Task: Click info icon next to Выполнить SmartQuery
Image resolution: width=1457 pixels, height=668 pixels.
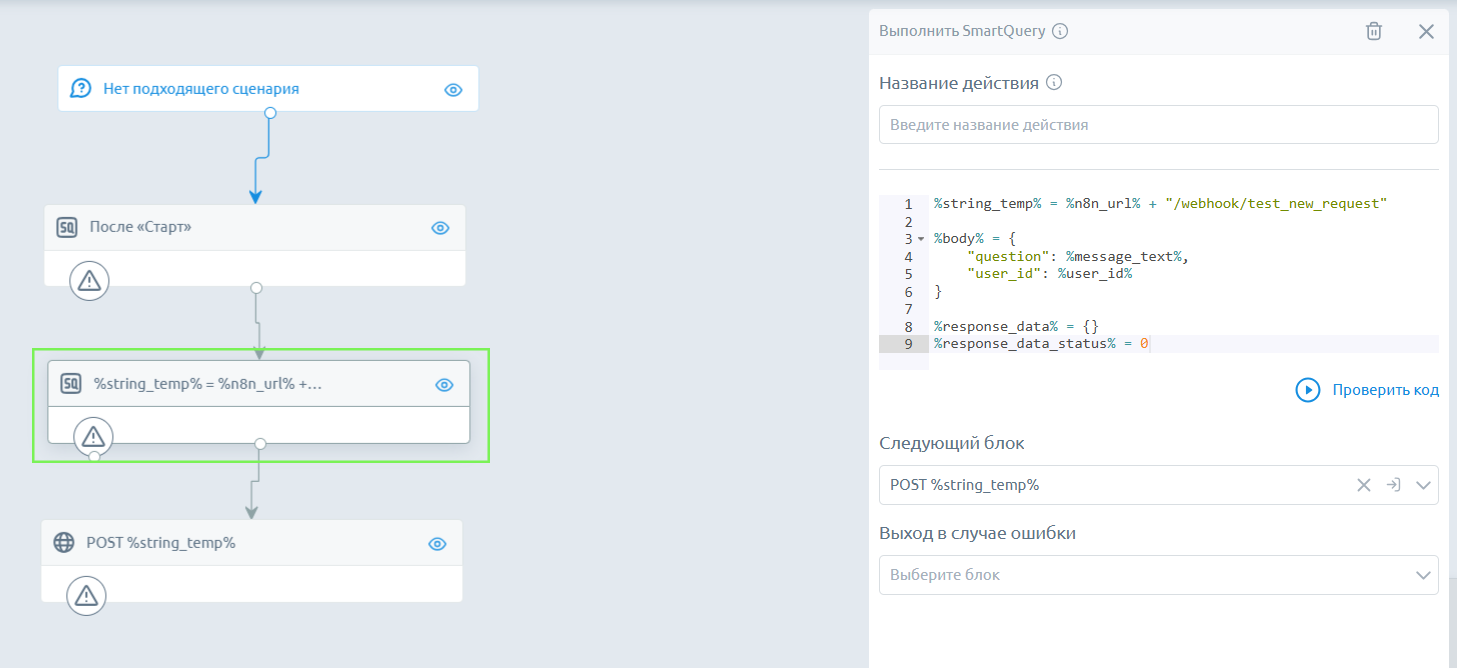Action: (x=1060, y=31)
